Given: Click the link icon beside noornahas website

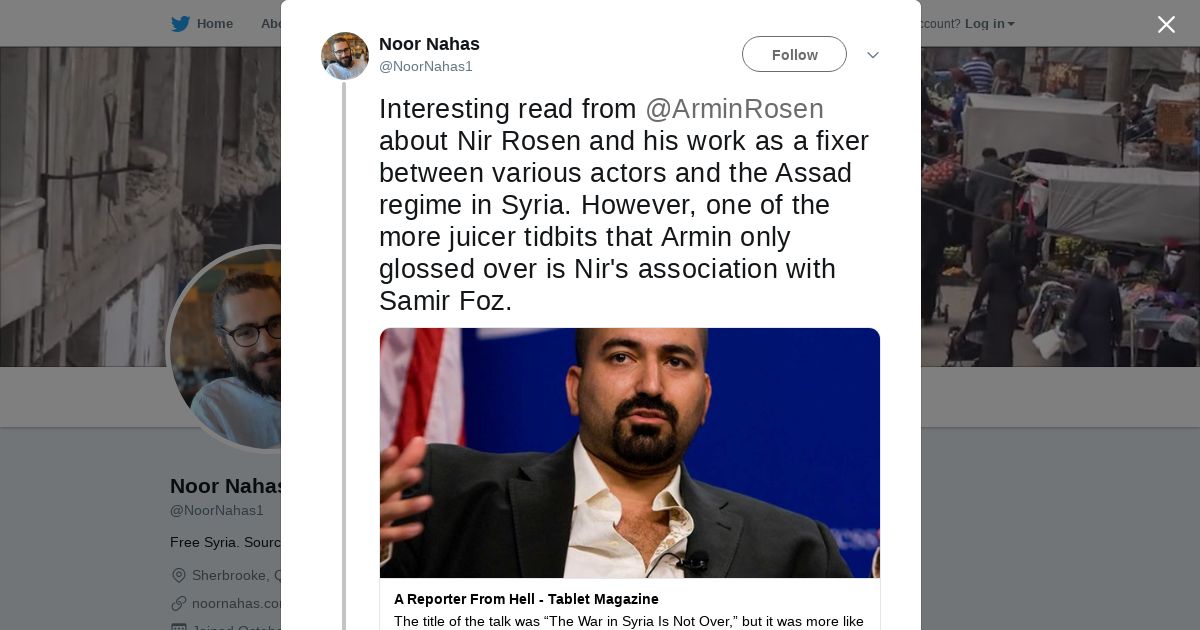Looking at the screenshot, I should point(179,603).
